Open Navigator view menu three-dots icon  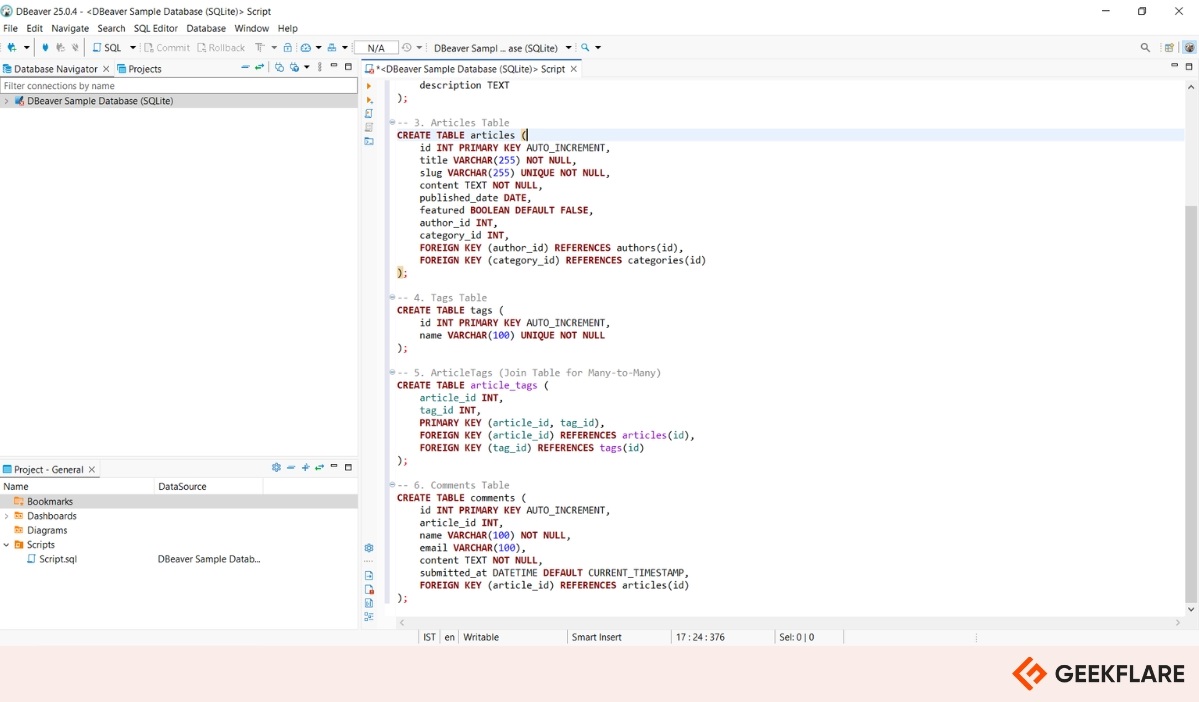[x=320, y=67]
